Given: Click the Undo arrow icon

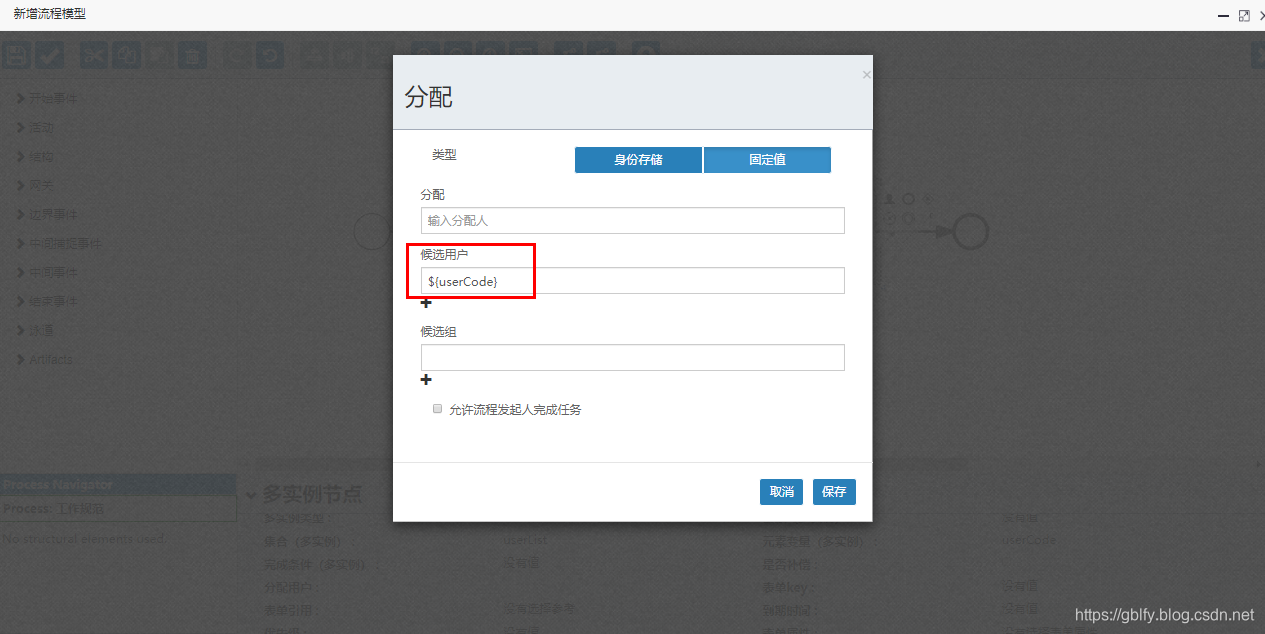Looking at the screenshot, I should coord(236,55).
